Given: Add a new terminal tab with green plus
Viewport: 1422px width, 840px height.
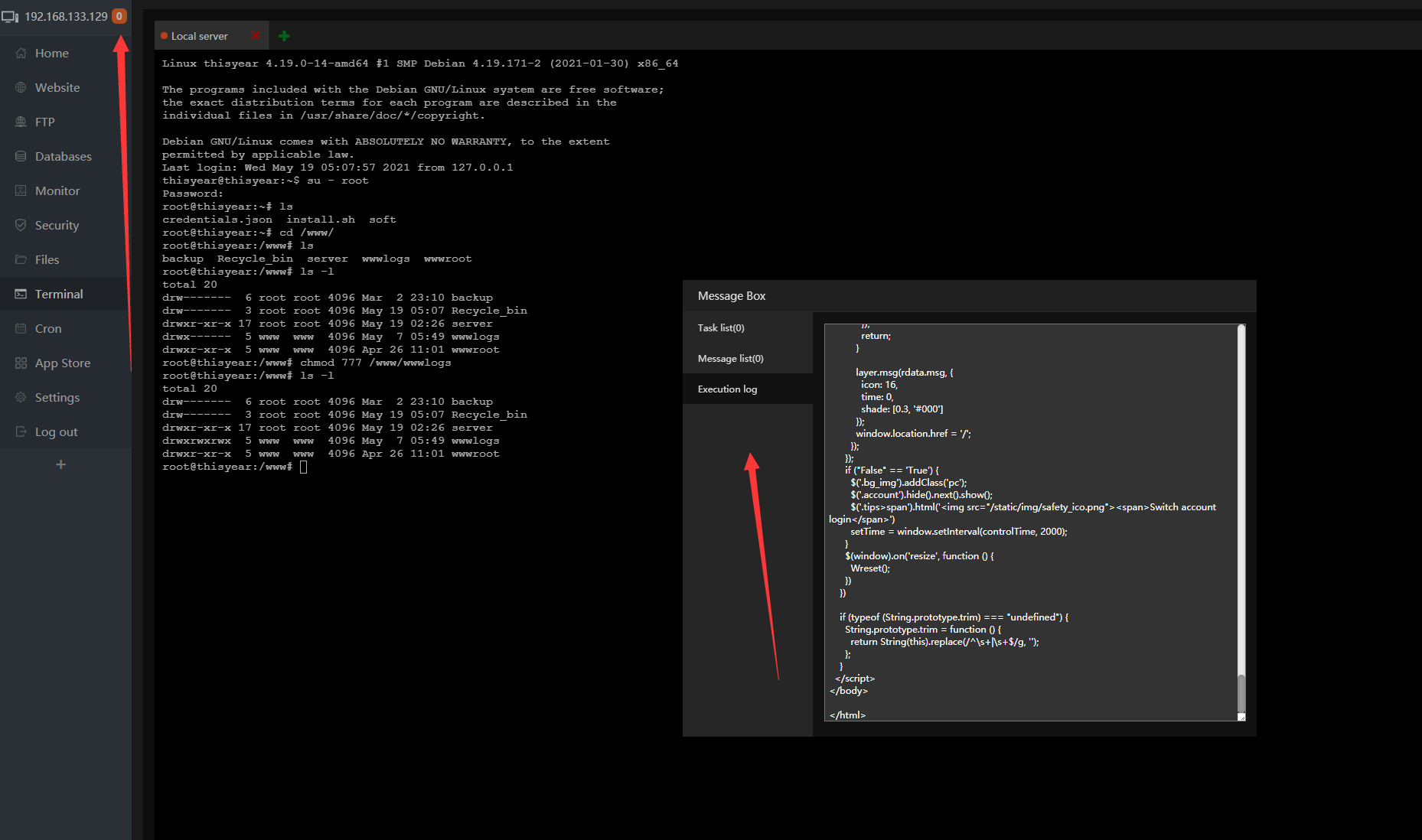Looking at the screenshot, I should [284, 36].
